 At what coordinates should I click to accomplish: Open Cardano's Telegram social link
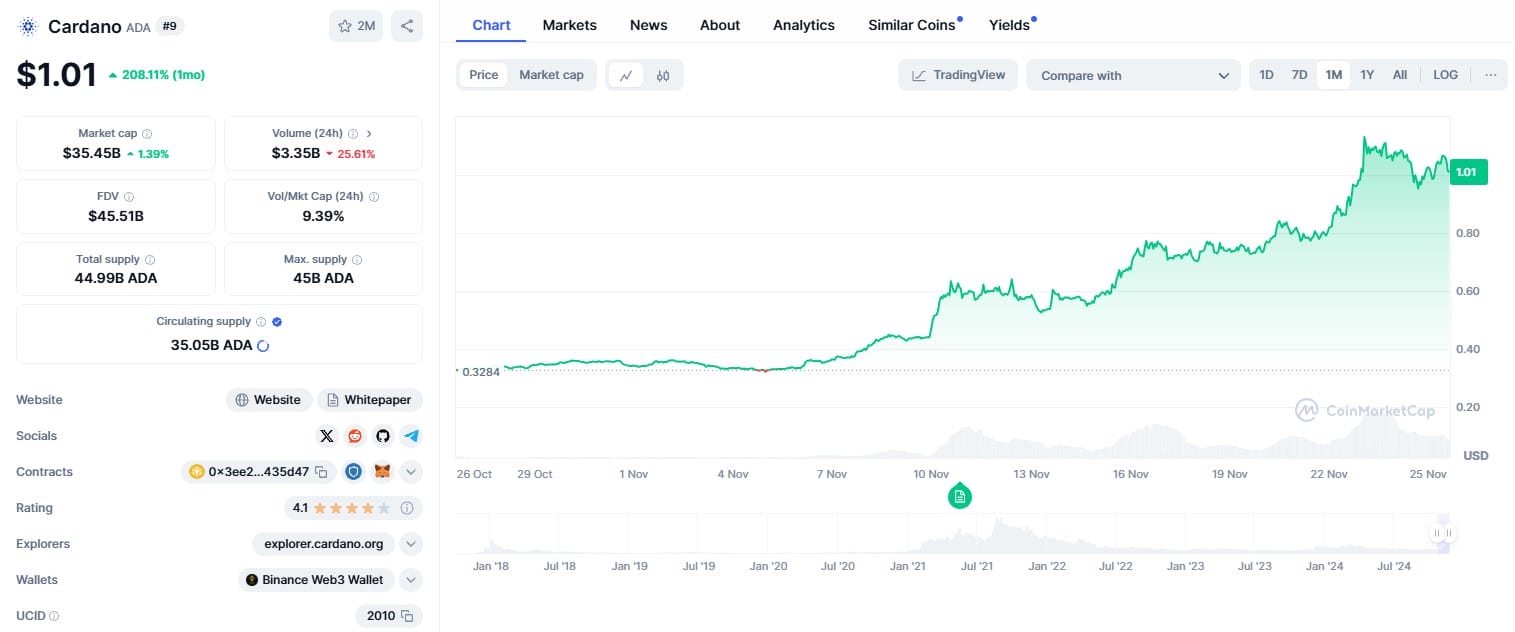point(411,436)
